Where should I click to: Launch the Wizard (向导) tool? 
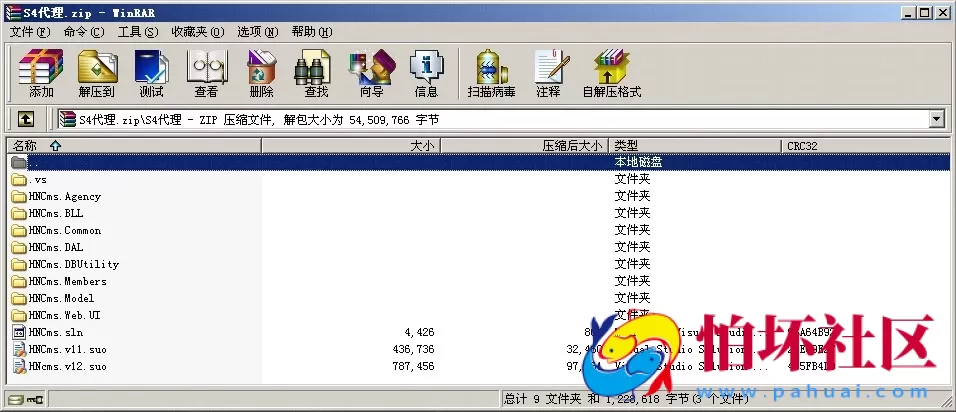click(x=371, y=74)
